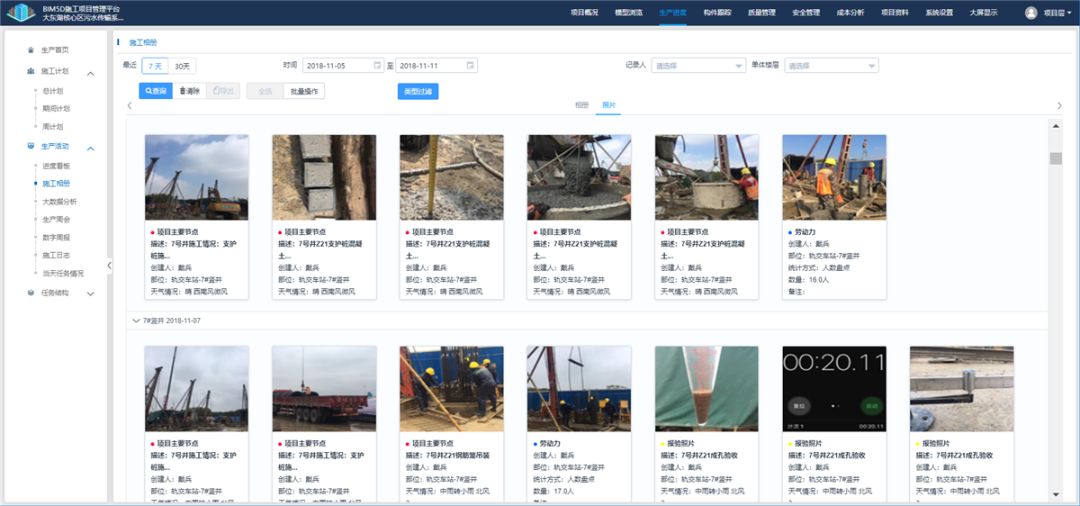Select the 30天 recent range option
This screenshot has width=1080, height=506.
pos(183,66)
